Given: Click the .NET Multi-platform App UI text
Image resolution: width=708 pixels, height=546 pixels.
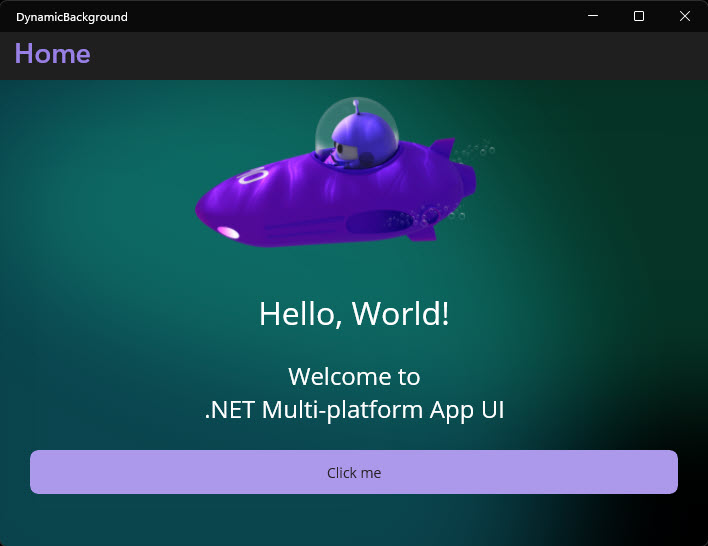Looking at the screenshot, I should [354, 410].
